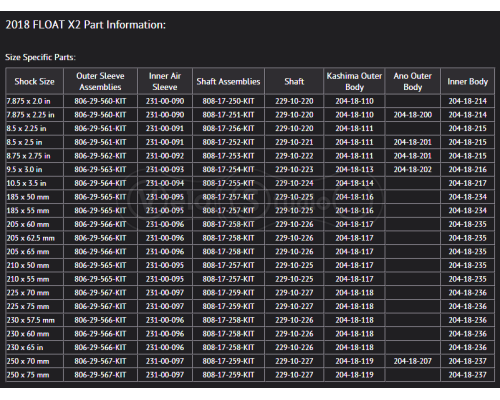Select Ano outer body '204-18-207'
The width and height of the screenshot is (500, 400).
[413, 361]
